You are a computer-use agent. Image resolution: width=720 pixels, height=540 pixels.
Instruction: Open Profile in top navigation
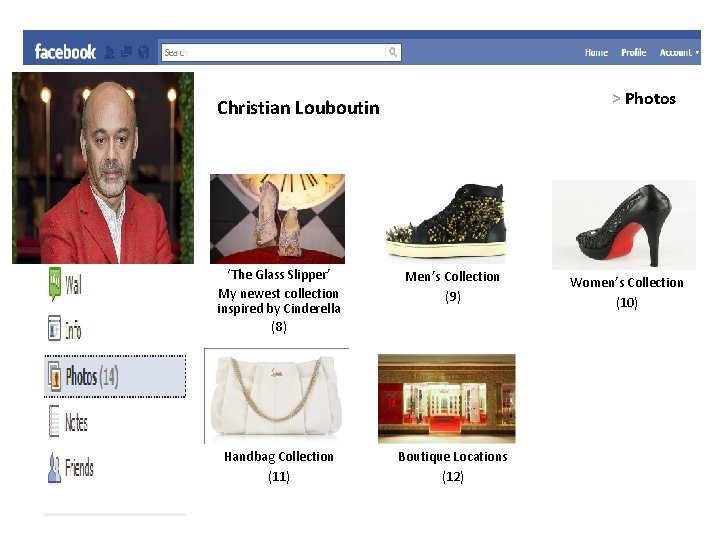633,52
